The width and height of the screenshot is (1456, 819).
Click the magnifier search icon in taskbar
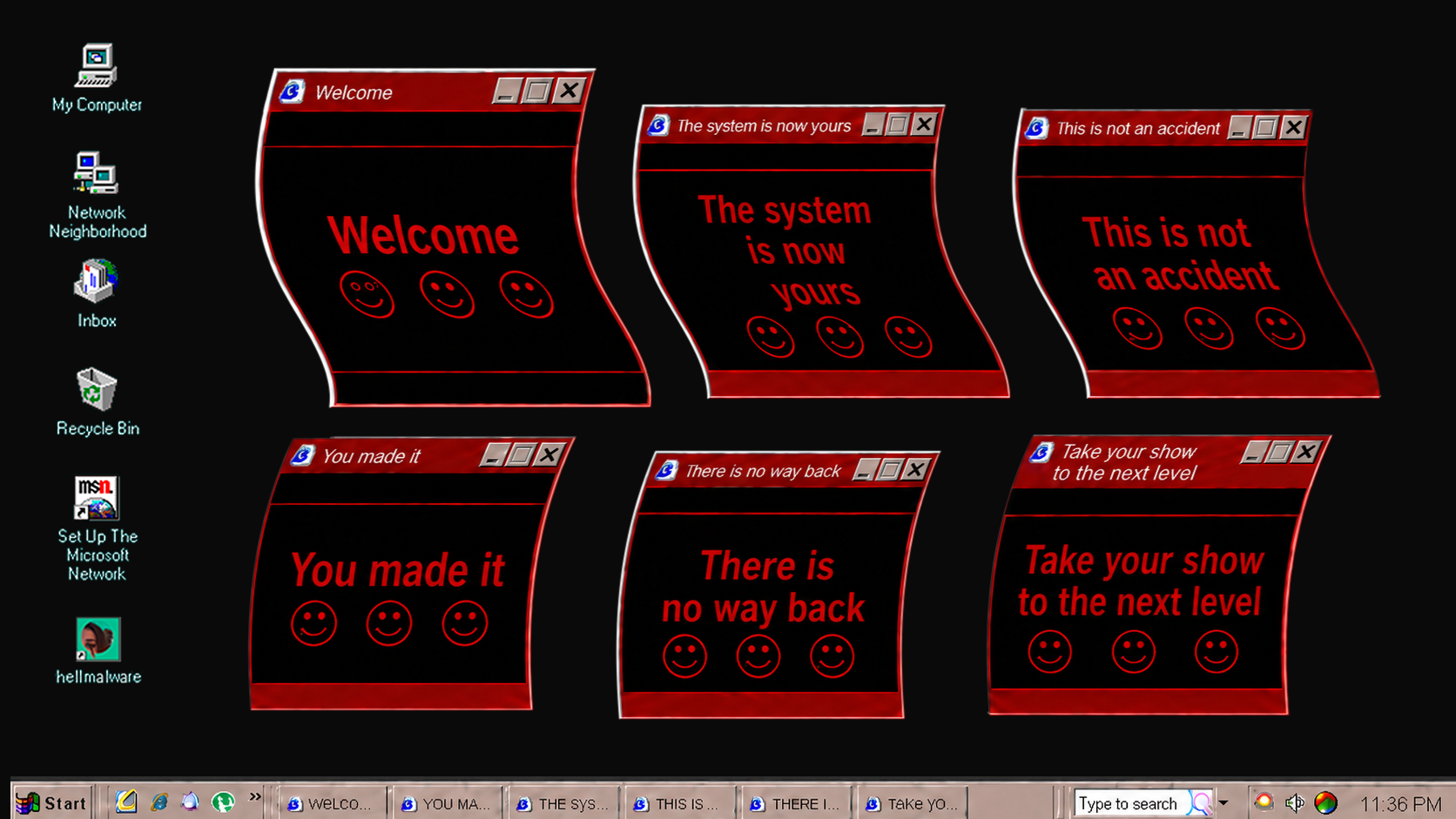[x=1202, y=802]
